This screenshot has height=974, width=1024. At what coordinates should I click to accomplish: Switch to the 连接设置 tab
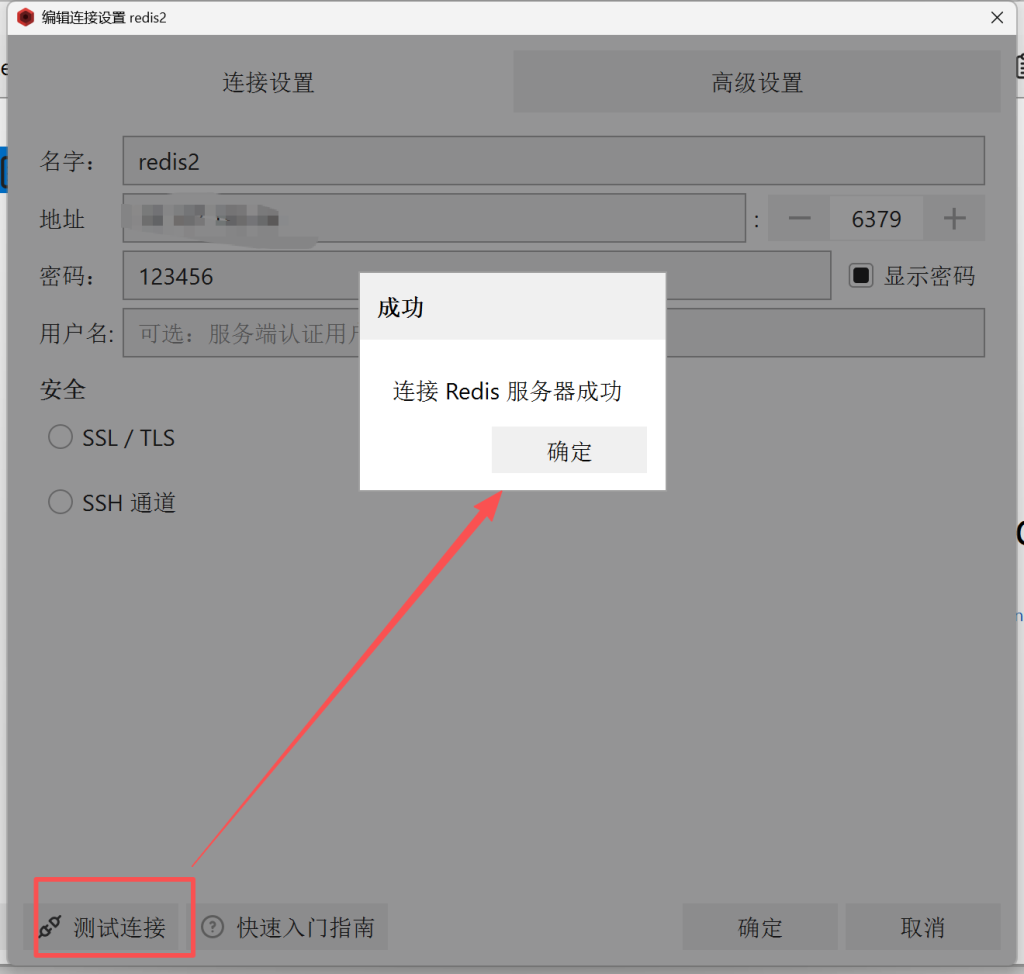point(268,82)
